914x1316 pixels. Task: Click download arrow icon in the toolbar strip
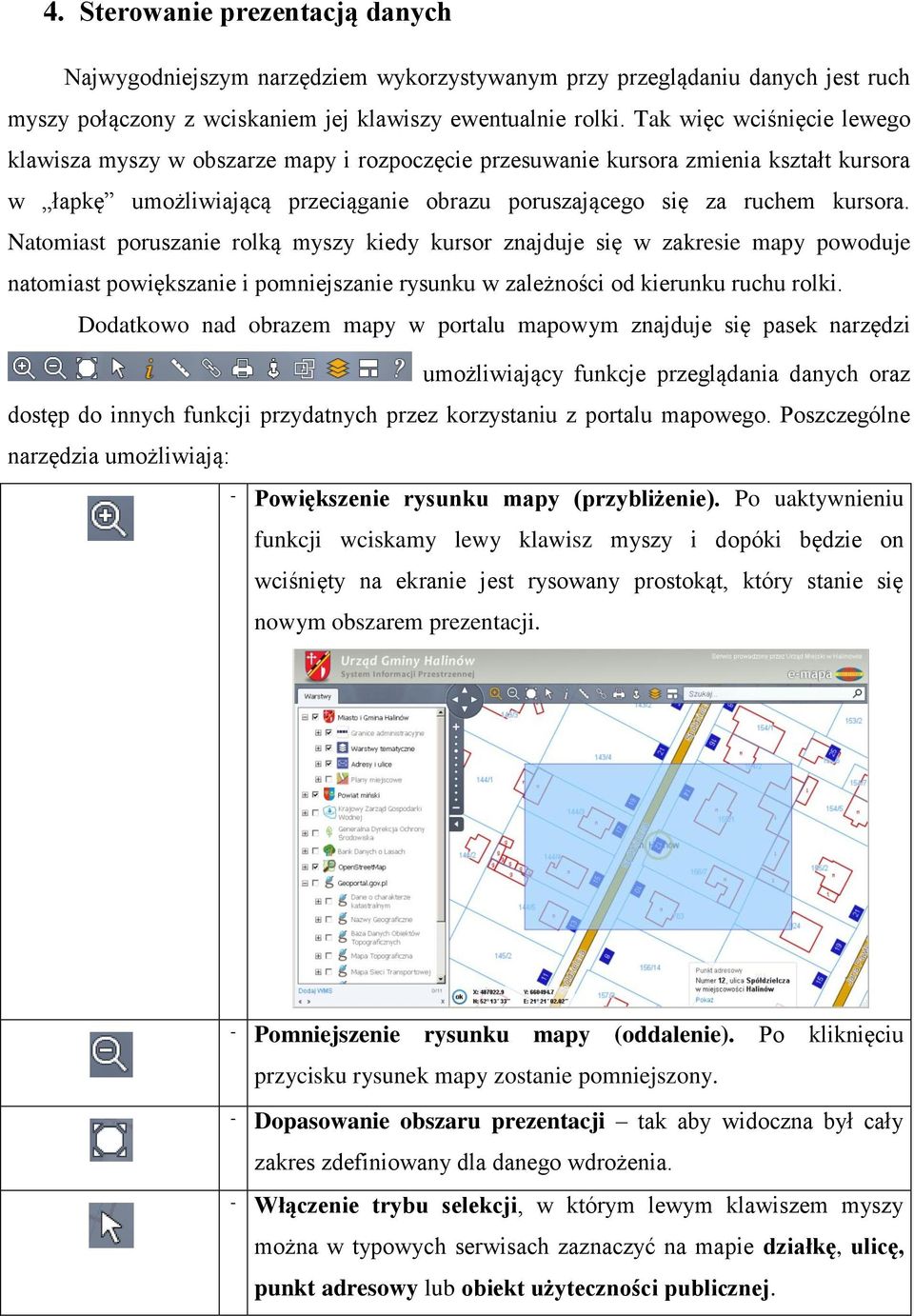[273, 368]
